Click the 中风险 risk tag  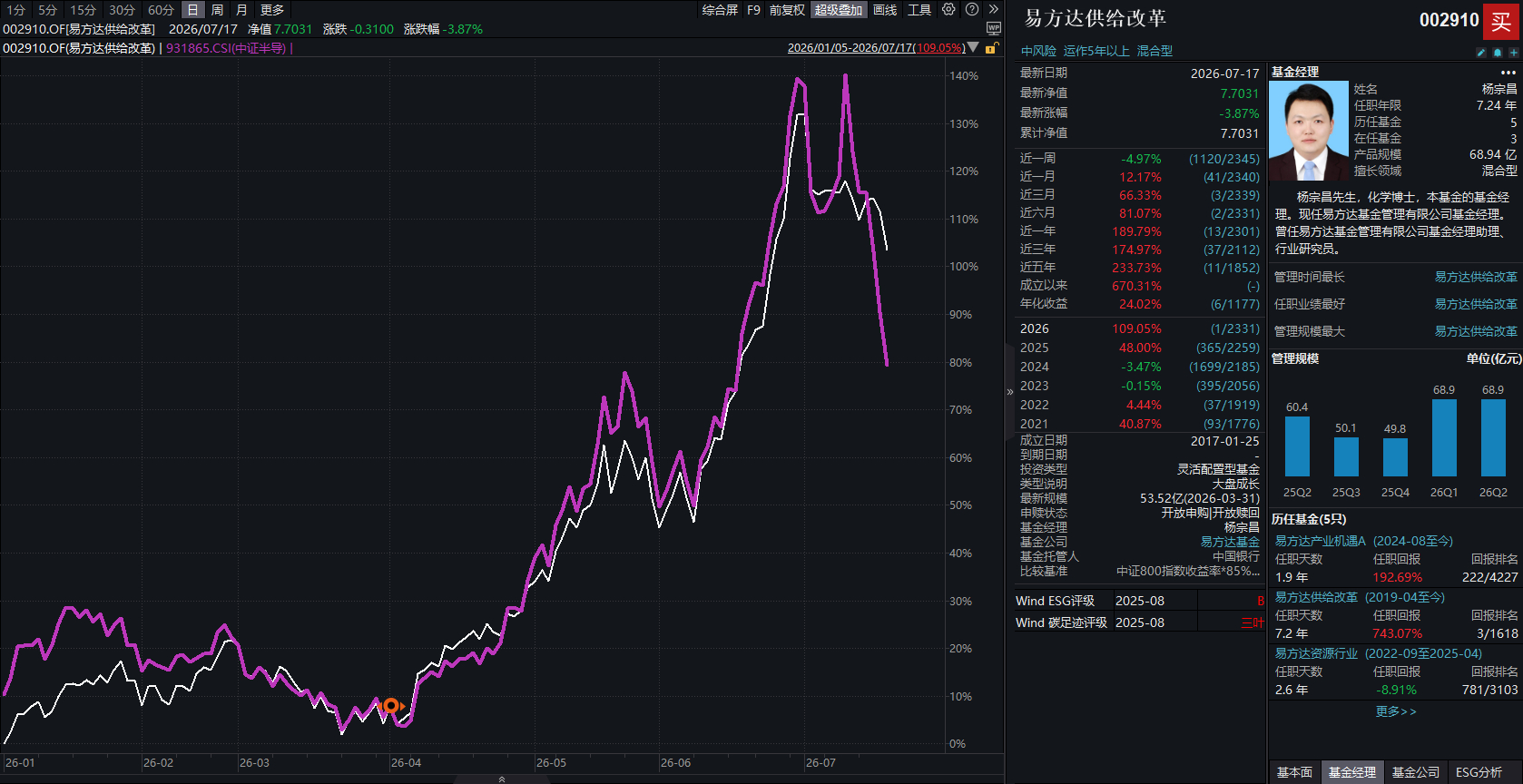1038,51
